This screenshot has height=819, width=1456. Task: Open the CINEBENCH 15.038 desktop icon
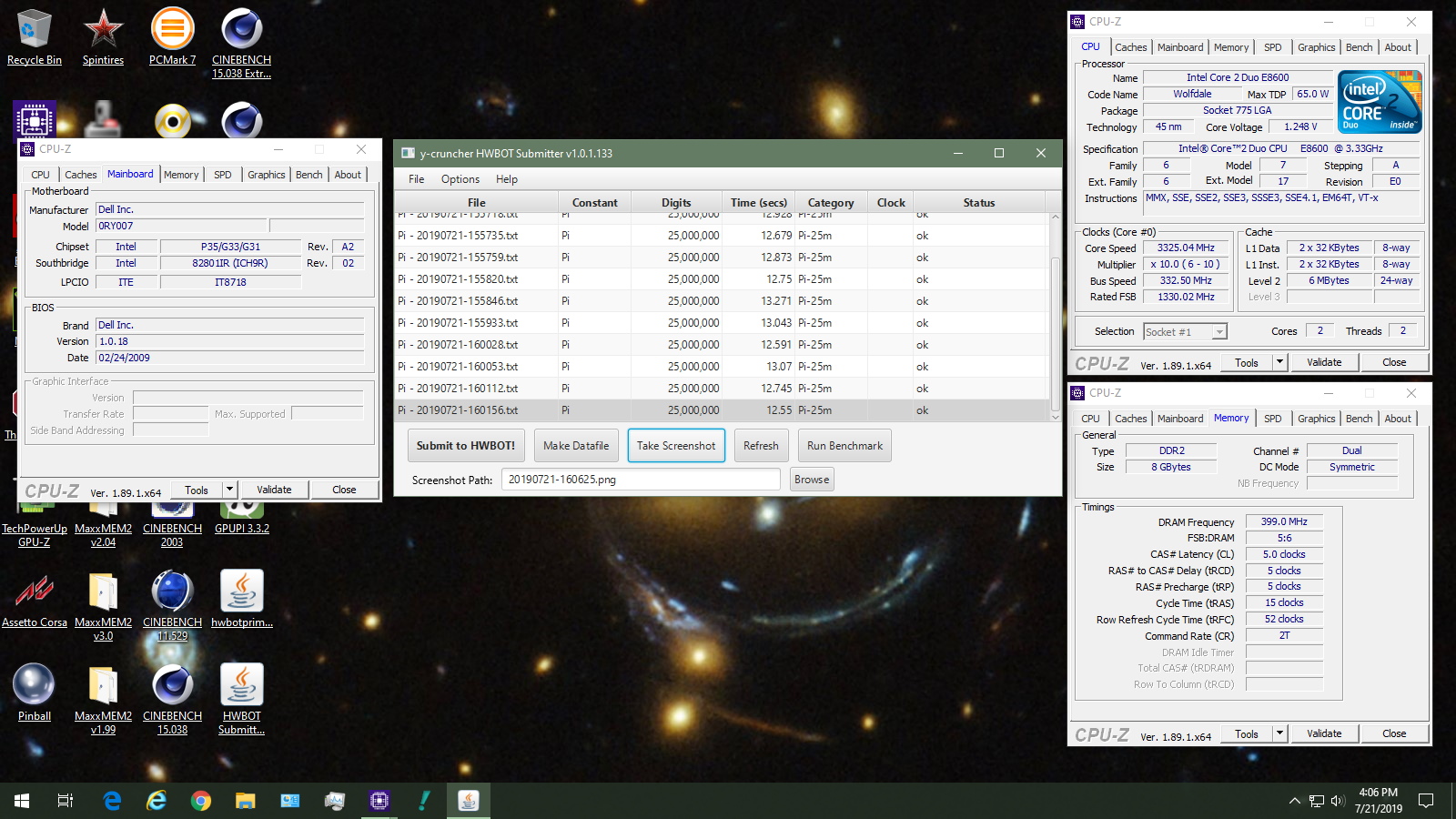[x=172, y=698]
